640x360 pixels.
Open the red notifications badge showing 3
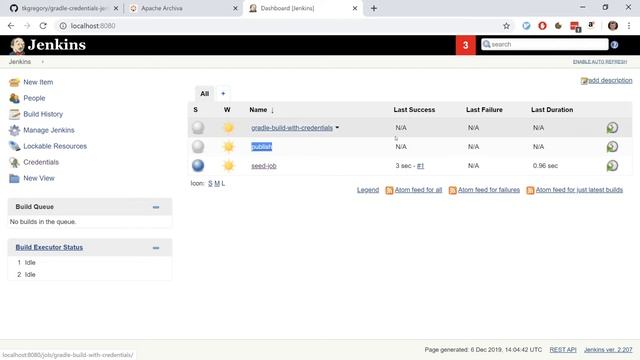[x=465, y=45]
